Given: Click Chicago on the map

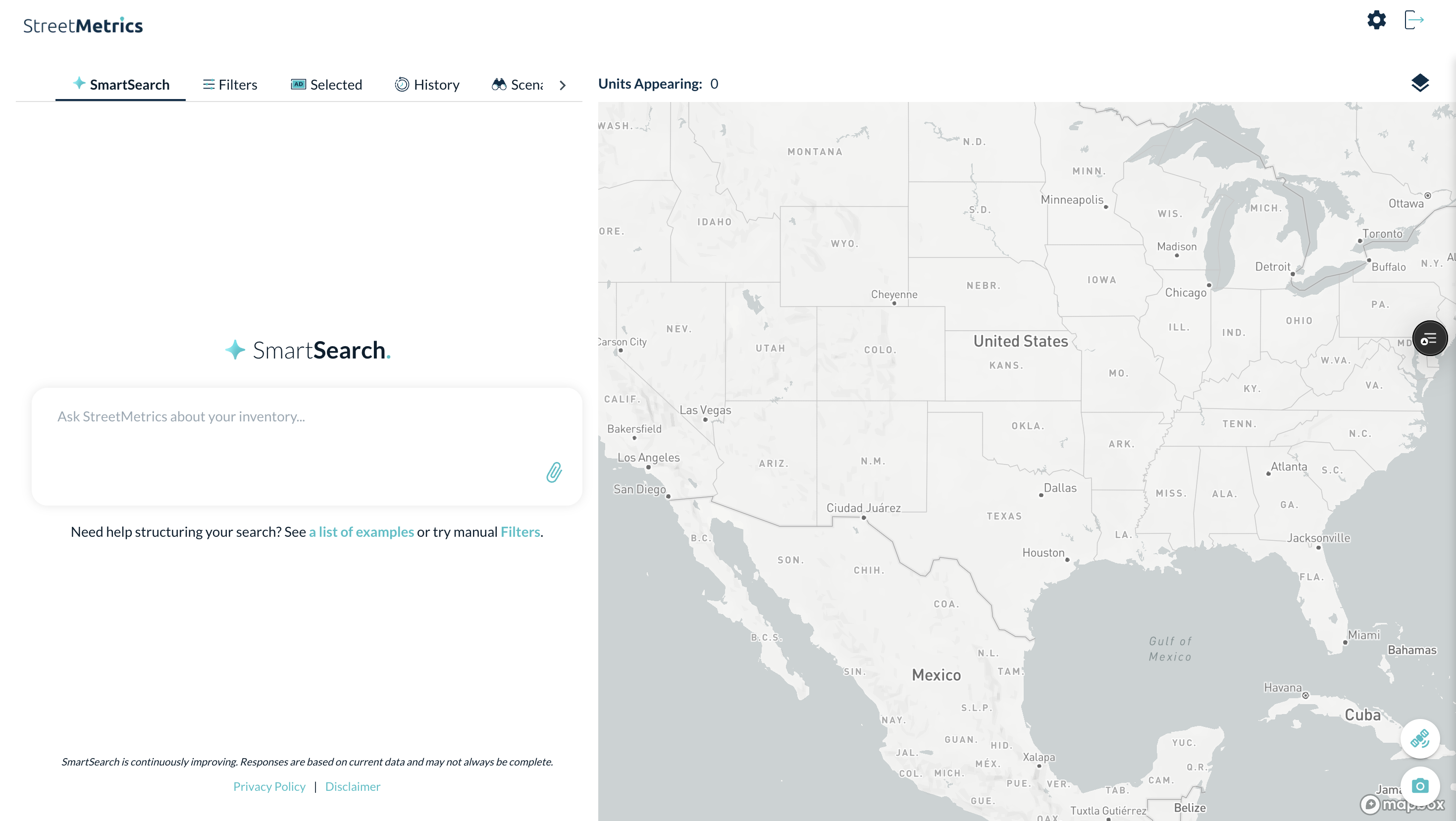Looking at the screenshot, I should click(1185, 293).
